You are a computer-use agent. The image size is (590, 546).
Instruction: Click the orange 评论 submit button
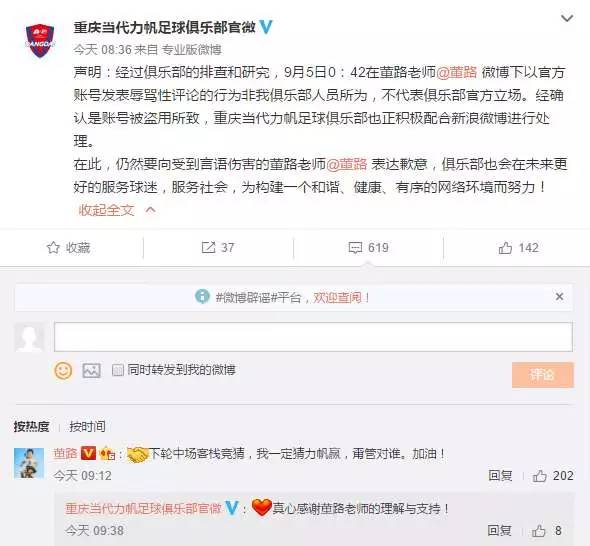pyautogui.click(x=543, y=374)
